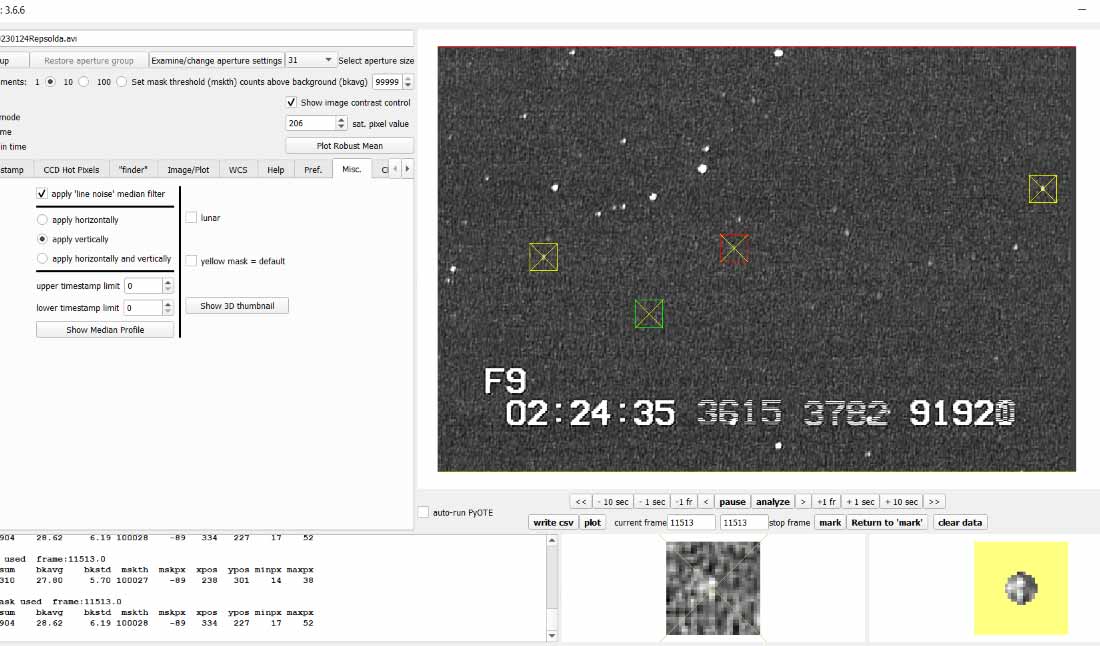Click write csv button
Screen dimensions: 1100x646
[554, 523]
